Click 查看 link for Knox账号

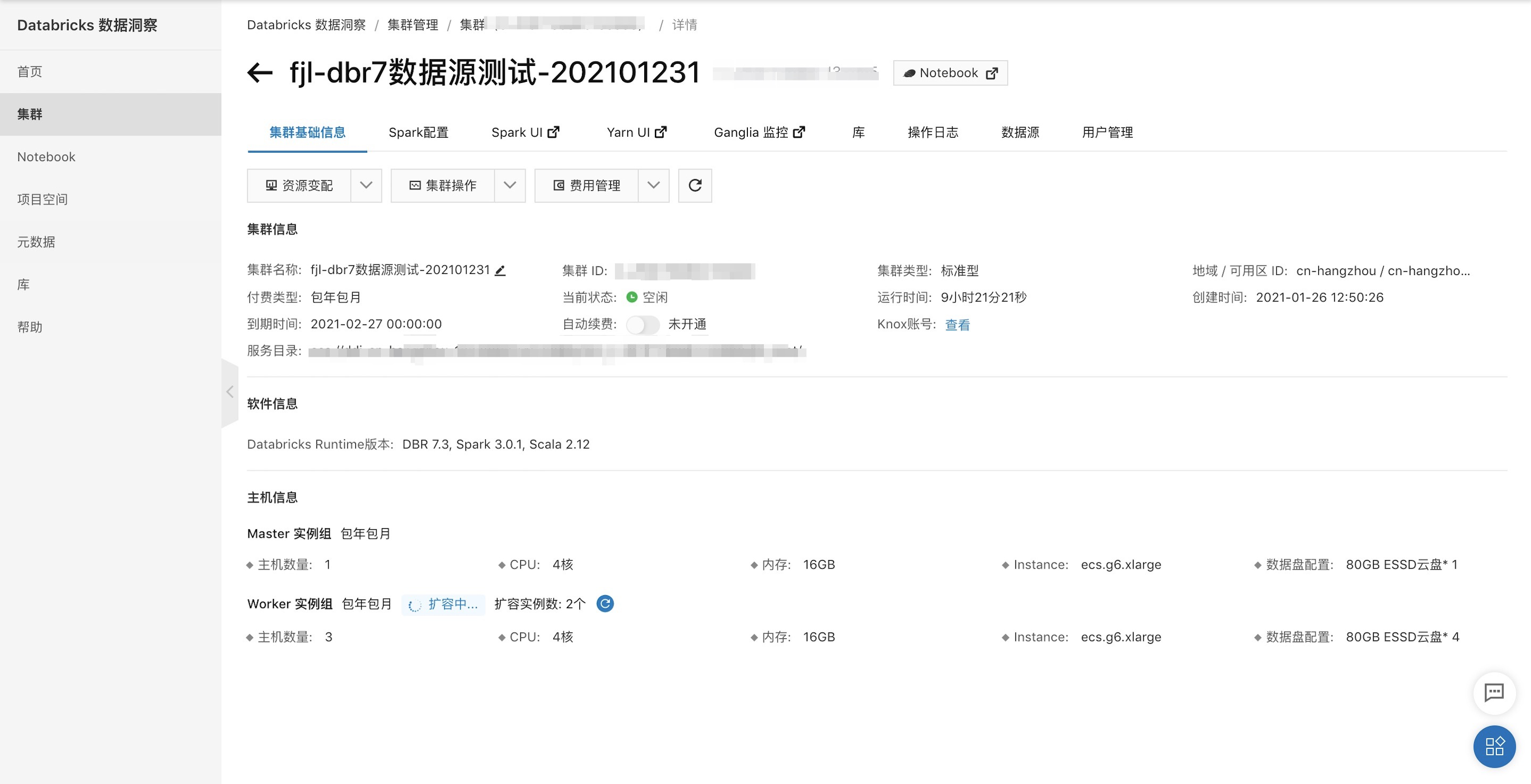[958, 324]
